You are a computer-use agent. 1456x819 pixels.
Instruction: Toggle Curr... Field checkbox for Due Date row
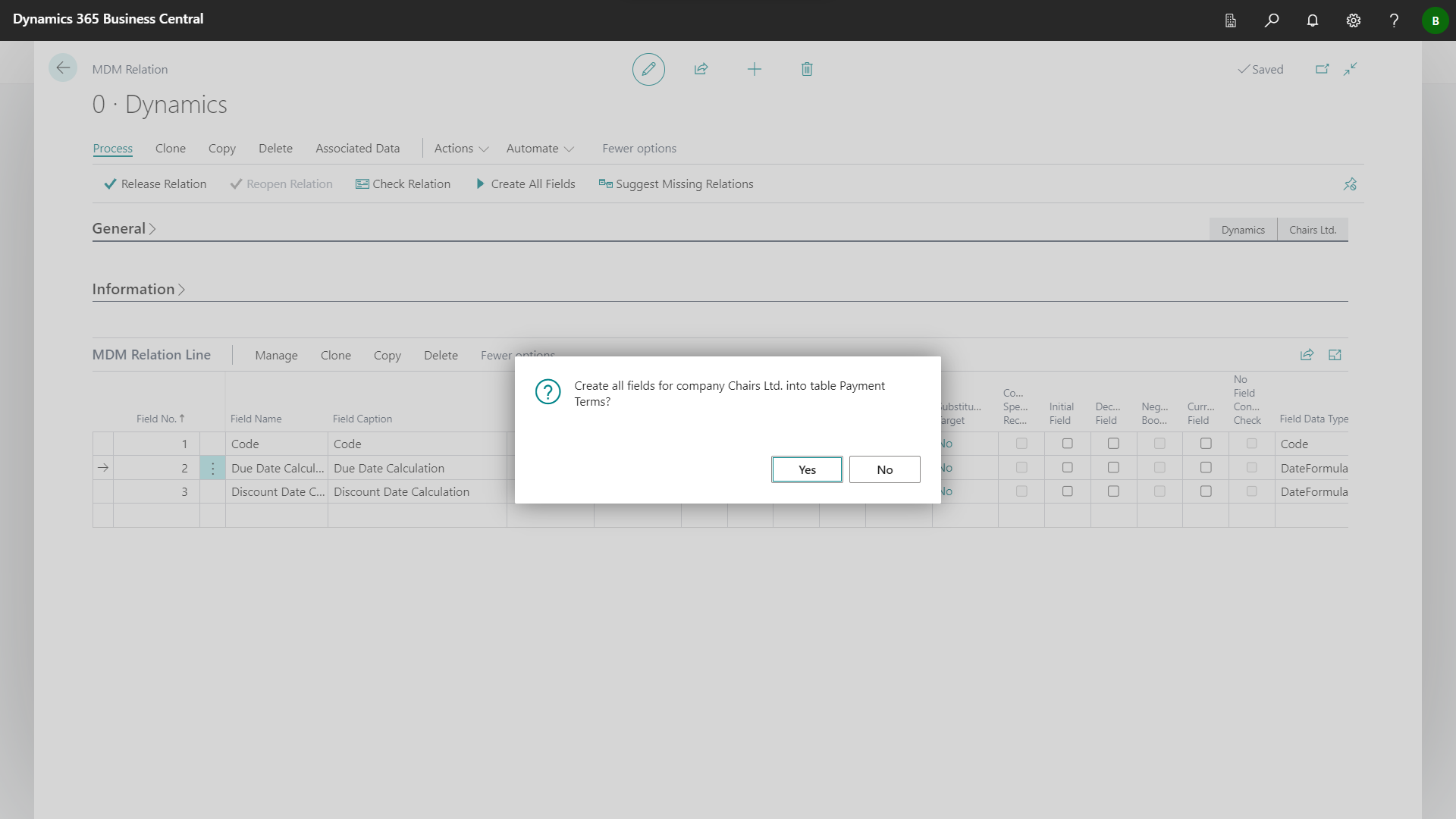tap(1206, 468)
